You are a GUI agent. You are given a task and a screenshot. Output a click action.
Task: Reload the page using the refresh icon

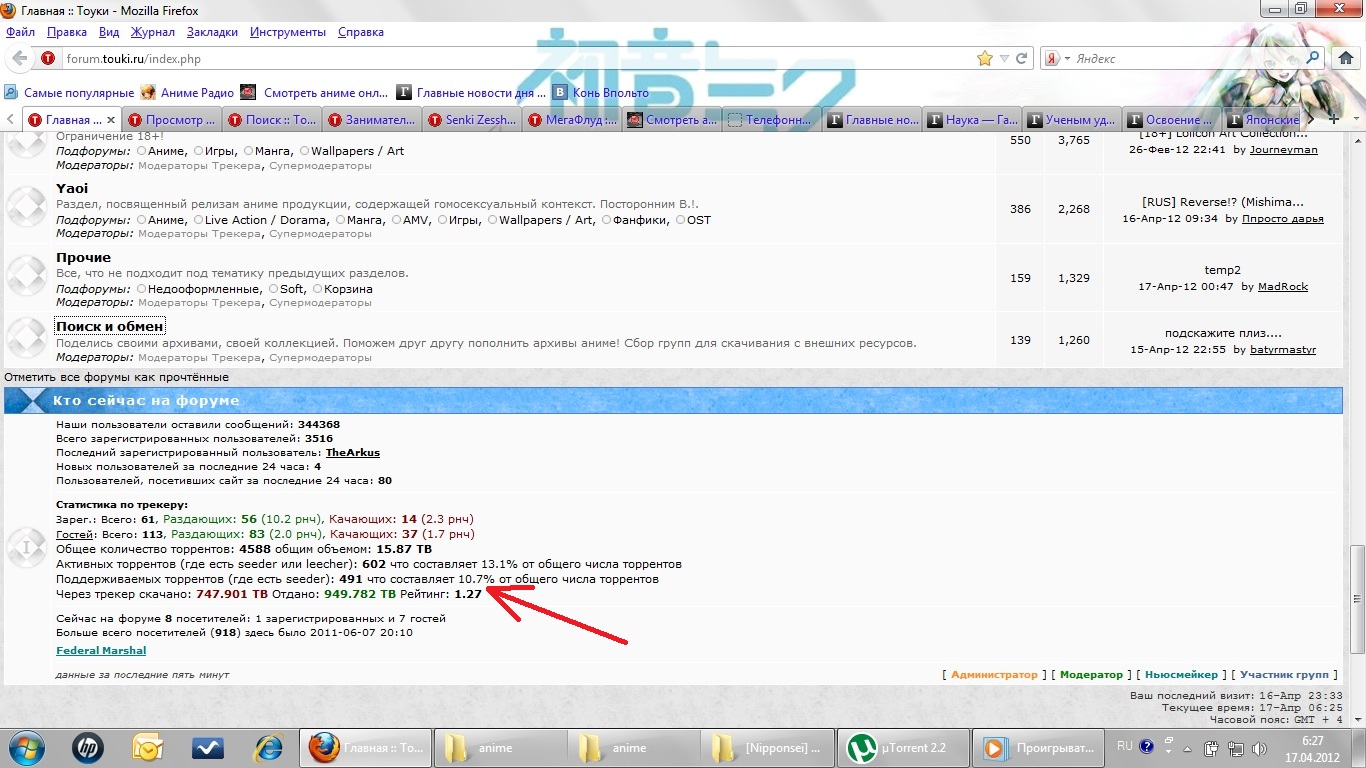[1021, 59]
